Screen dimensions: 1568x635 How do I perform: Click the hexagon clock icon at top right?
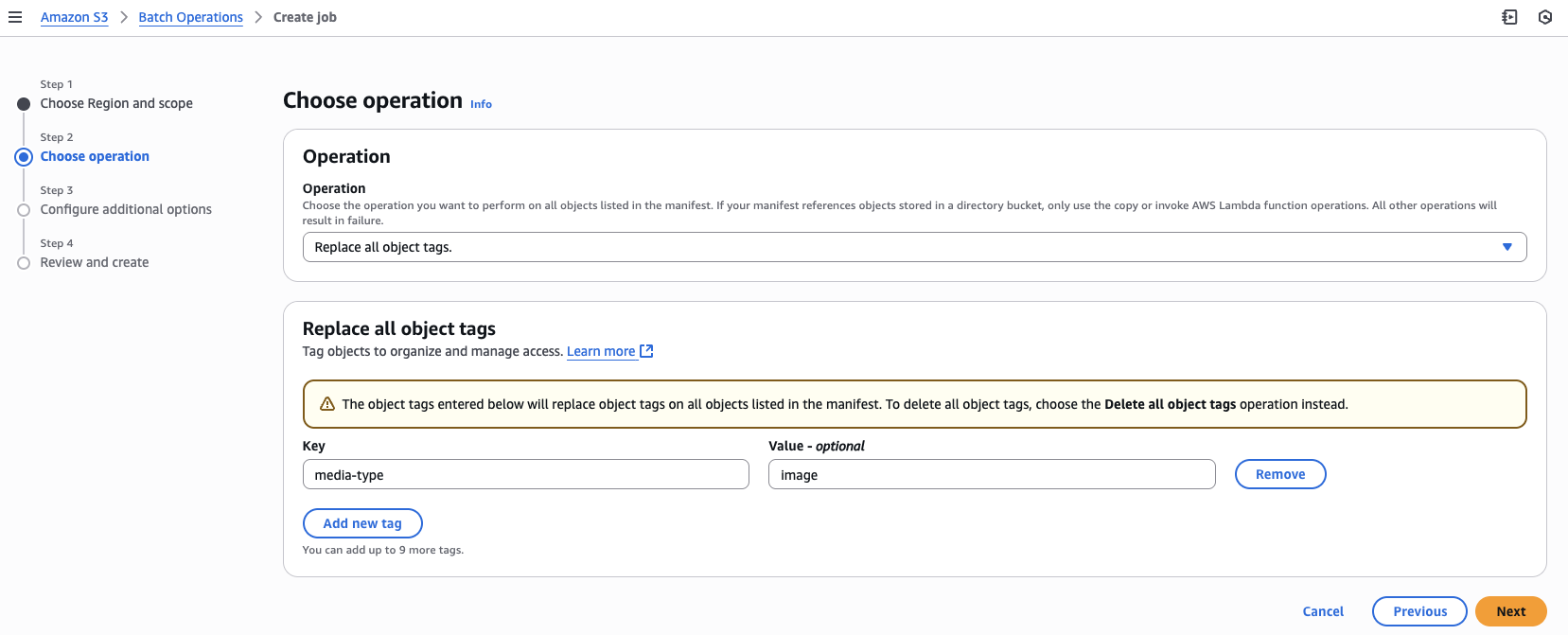(1544, 17)
